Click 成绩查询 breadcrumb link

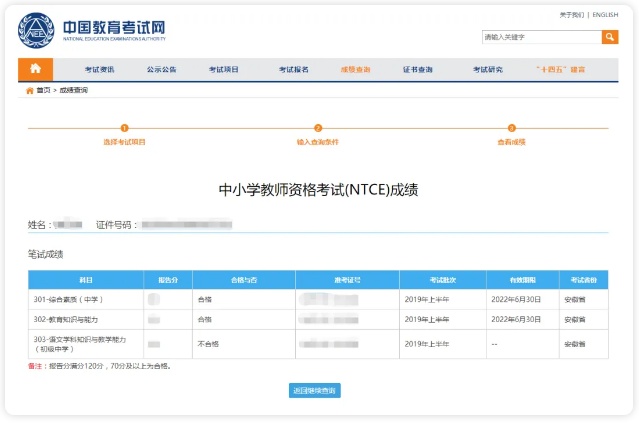click(74, 90)
